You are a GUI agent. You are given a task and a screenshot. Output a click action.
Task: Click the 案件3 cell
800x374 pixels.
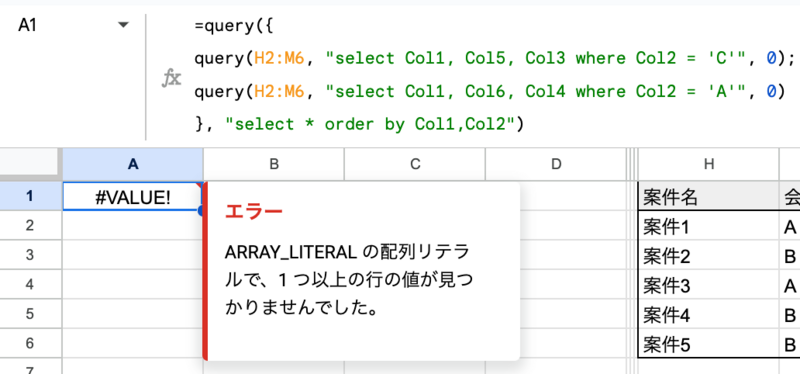(709, 284)
